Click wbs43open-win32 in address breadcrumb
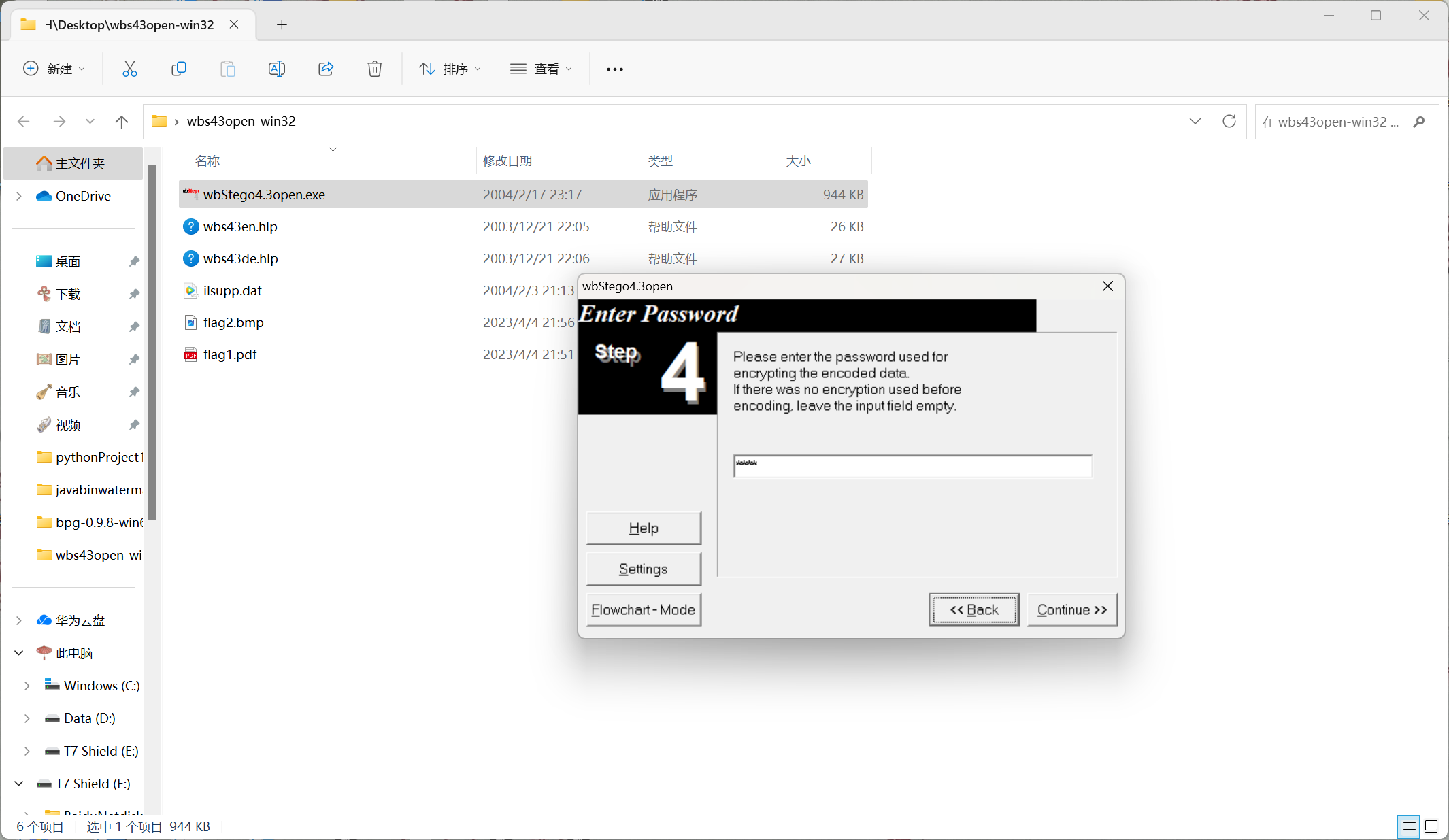The width and height of the screenshot is (1449, 840). click(x=241, y=122)
